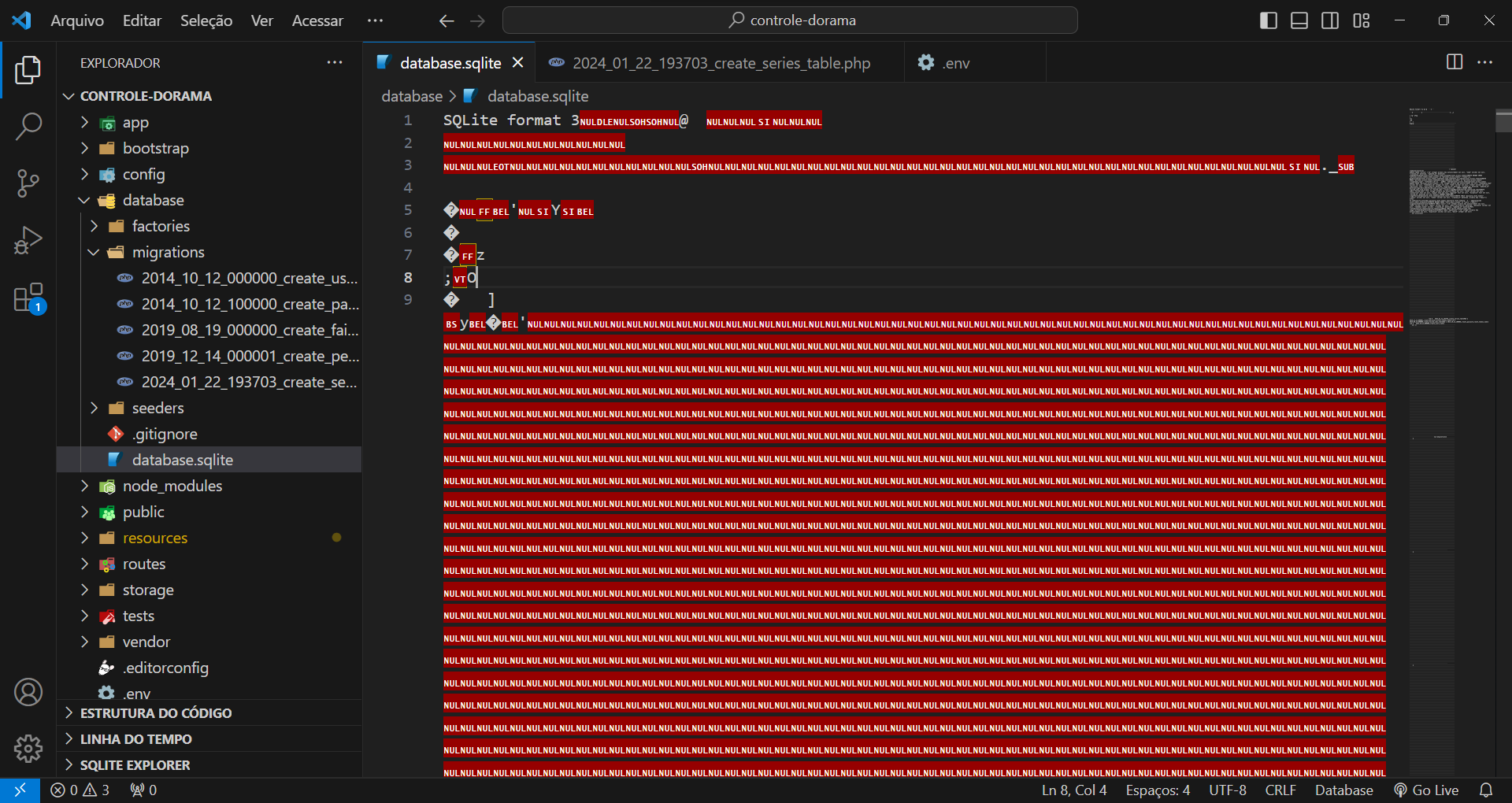Open Source Control view
Screen dimensions: 1512x803
[x=28, y=183]
